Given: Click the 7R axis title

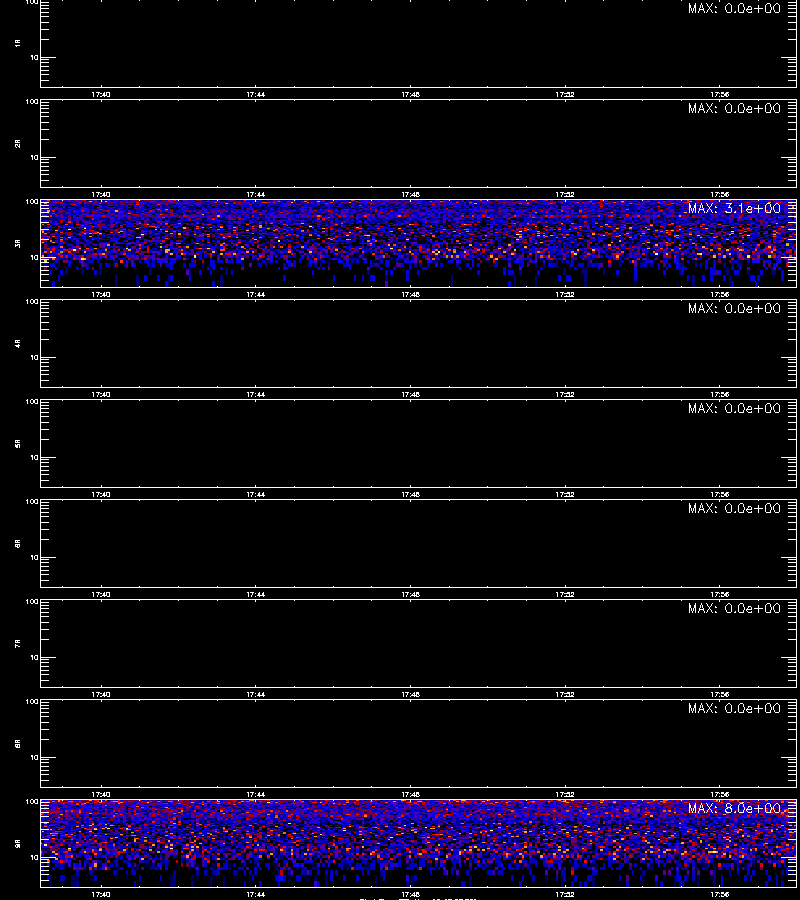Looking at the screenshot, I should click(x=18, y=643).
